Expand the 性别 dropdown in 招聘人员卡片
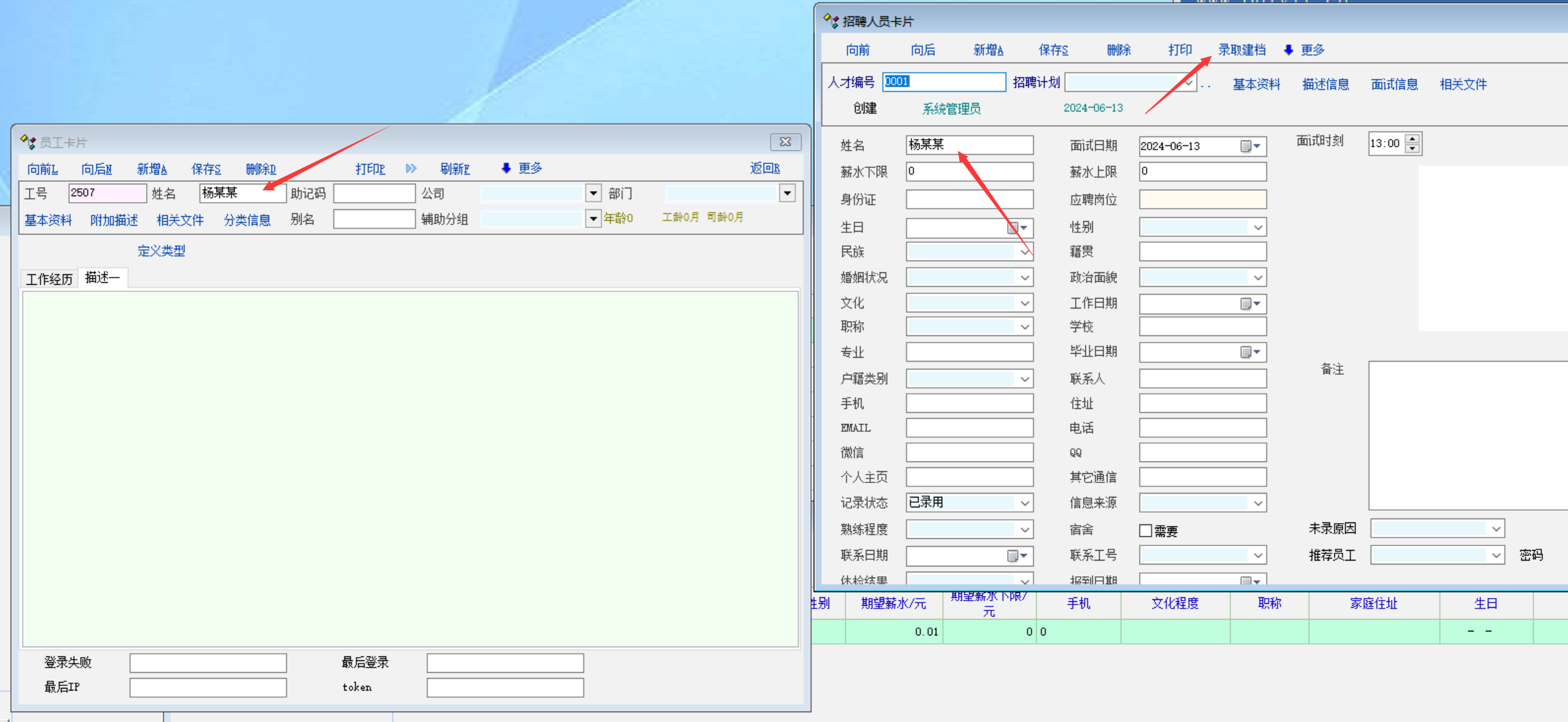Screen dimensions: 1568x722 tap(1257, 228)
